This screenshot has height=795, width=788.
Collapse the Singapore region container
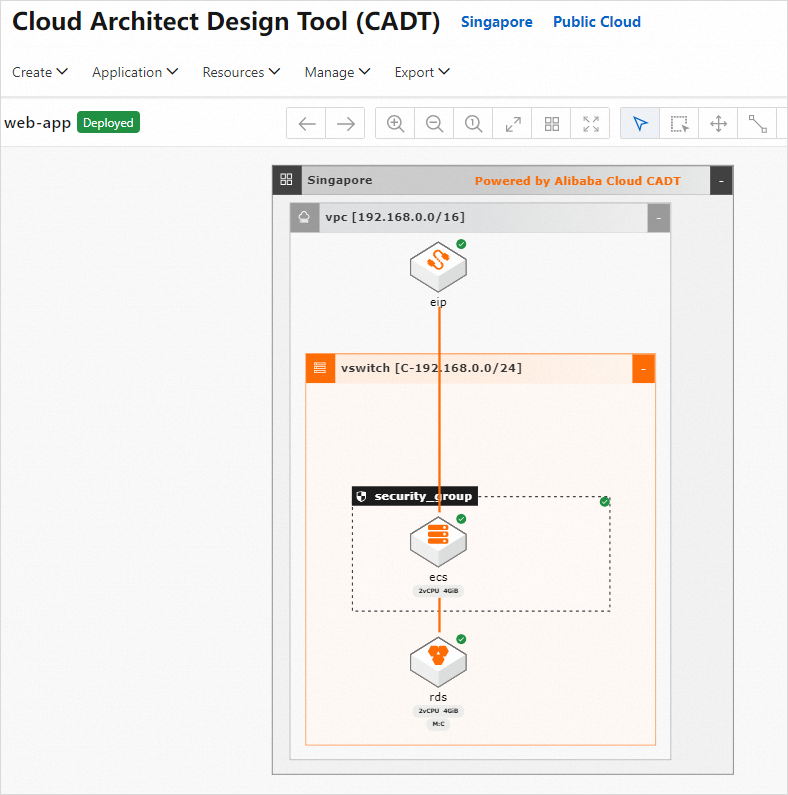click(x=721, y=180)
